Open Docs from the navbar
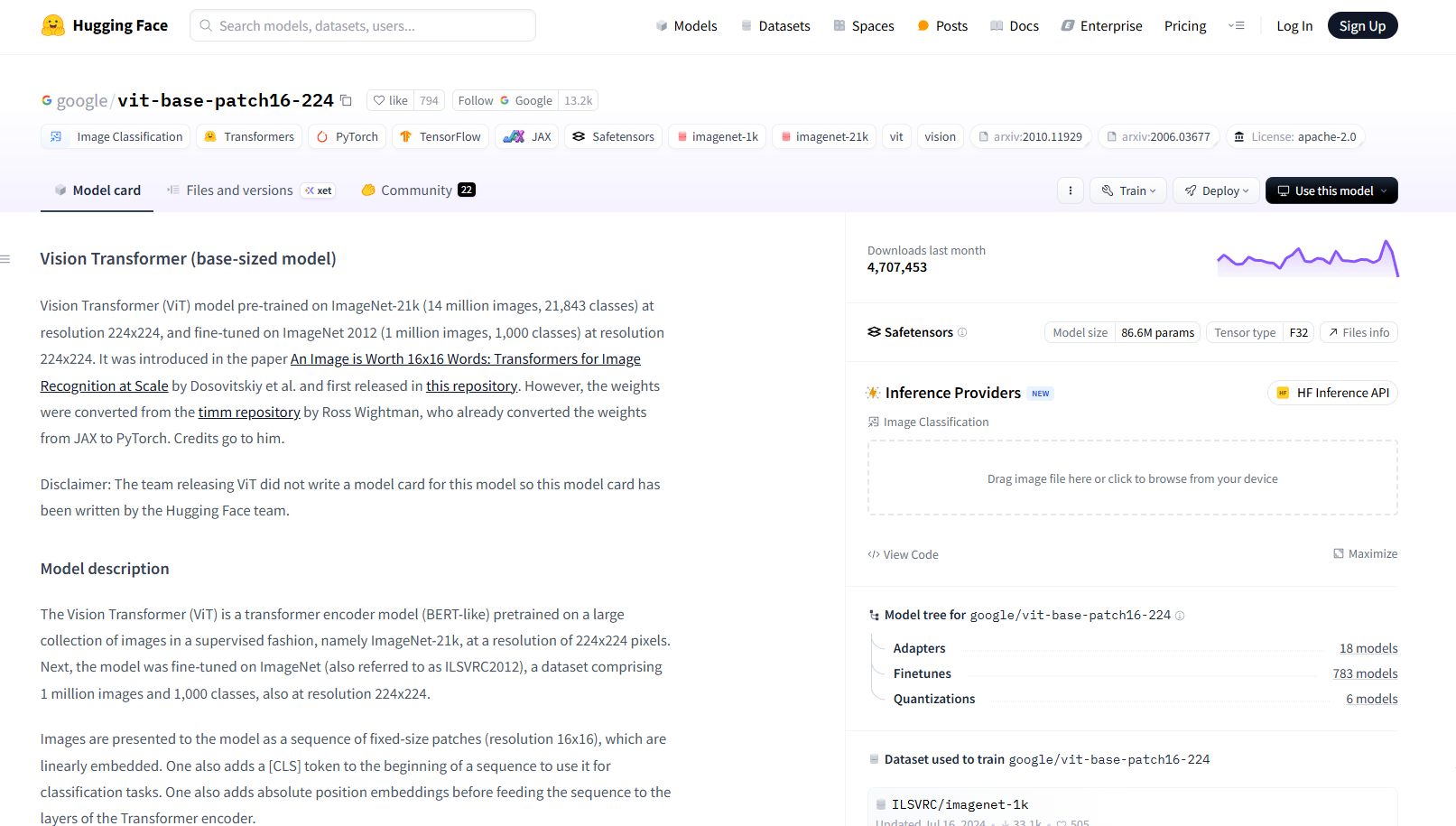1456x826 pixels. (1015, 26)
